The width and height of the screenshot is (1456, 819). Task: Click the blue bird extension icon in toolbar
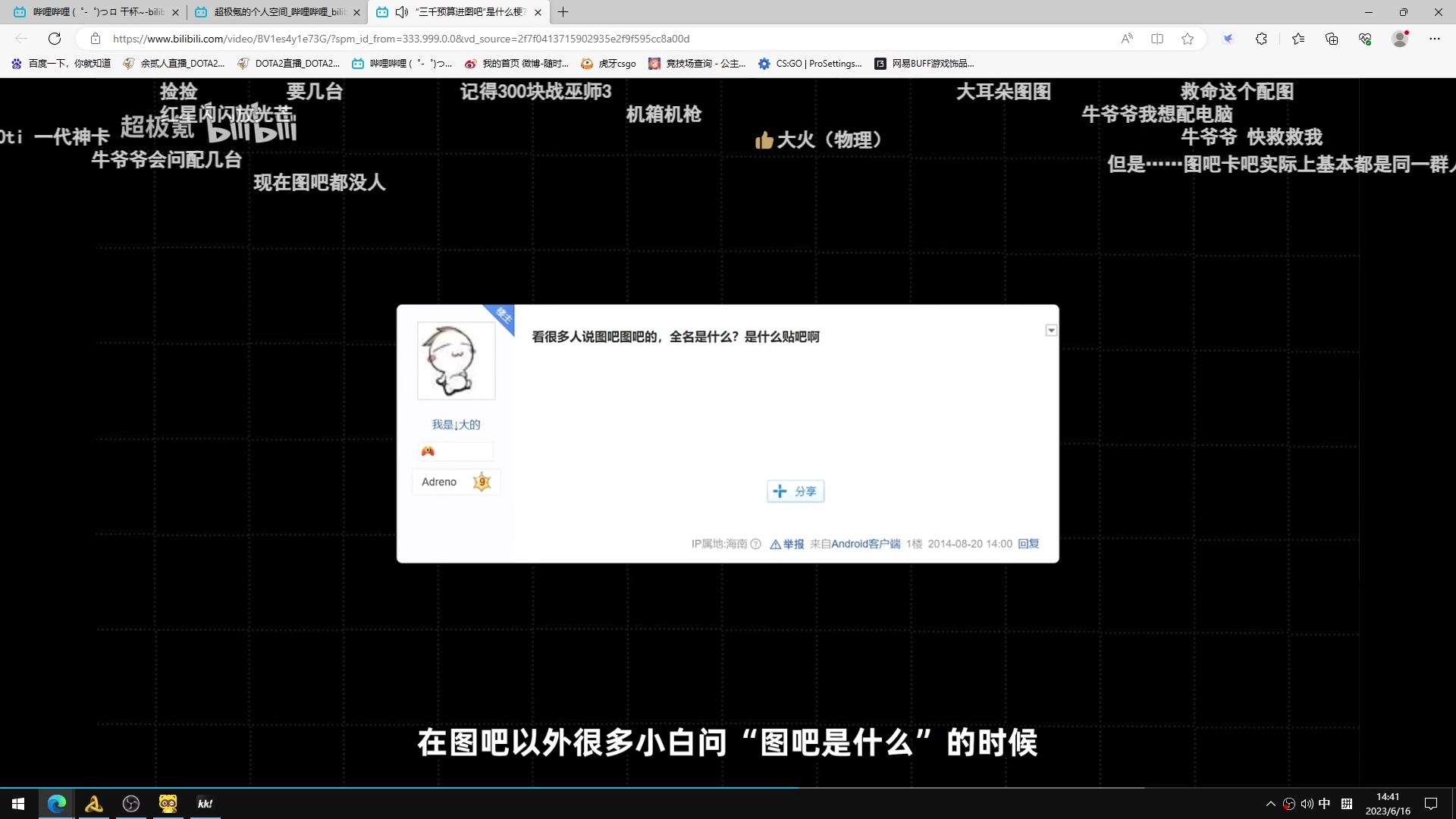point(1228,39)
